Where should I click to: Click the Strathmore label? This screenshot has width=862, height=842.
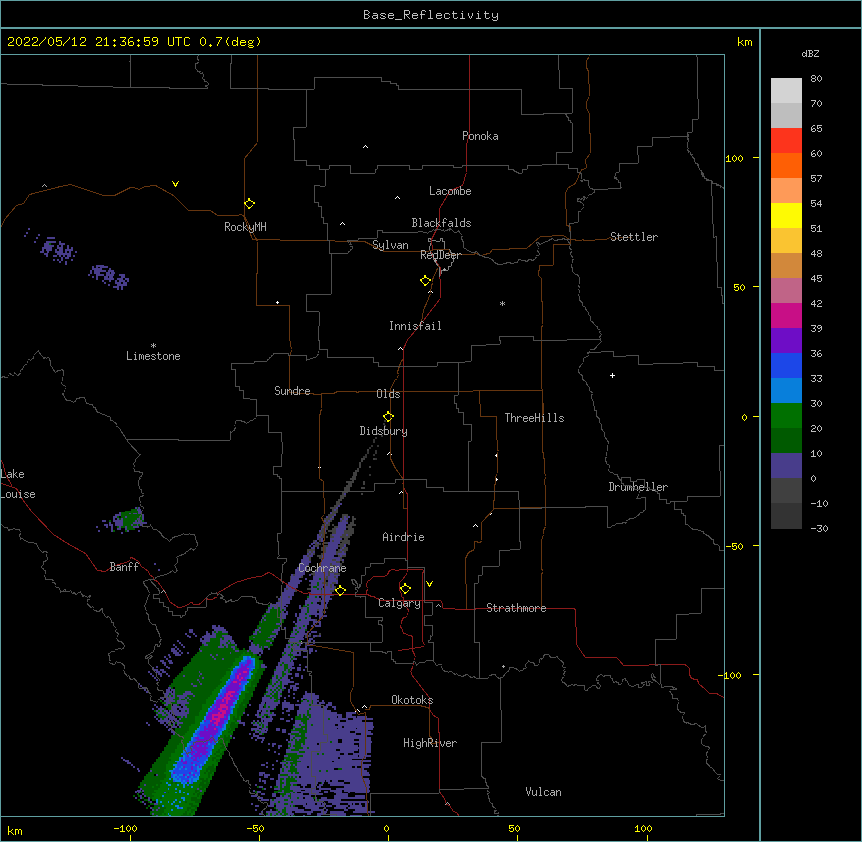[x=516, y=608]
